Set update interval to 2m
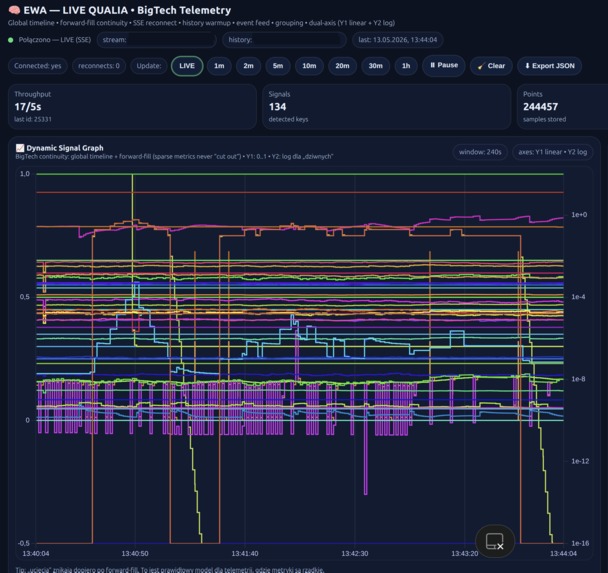 [x=249, y=66]
